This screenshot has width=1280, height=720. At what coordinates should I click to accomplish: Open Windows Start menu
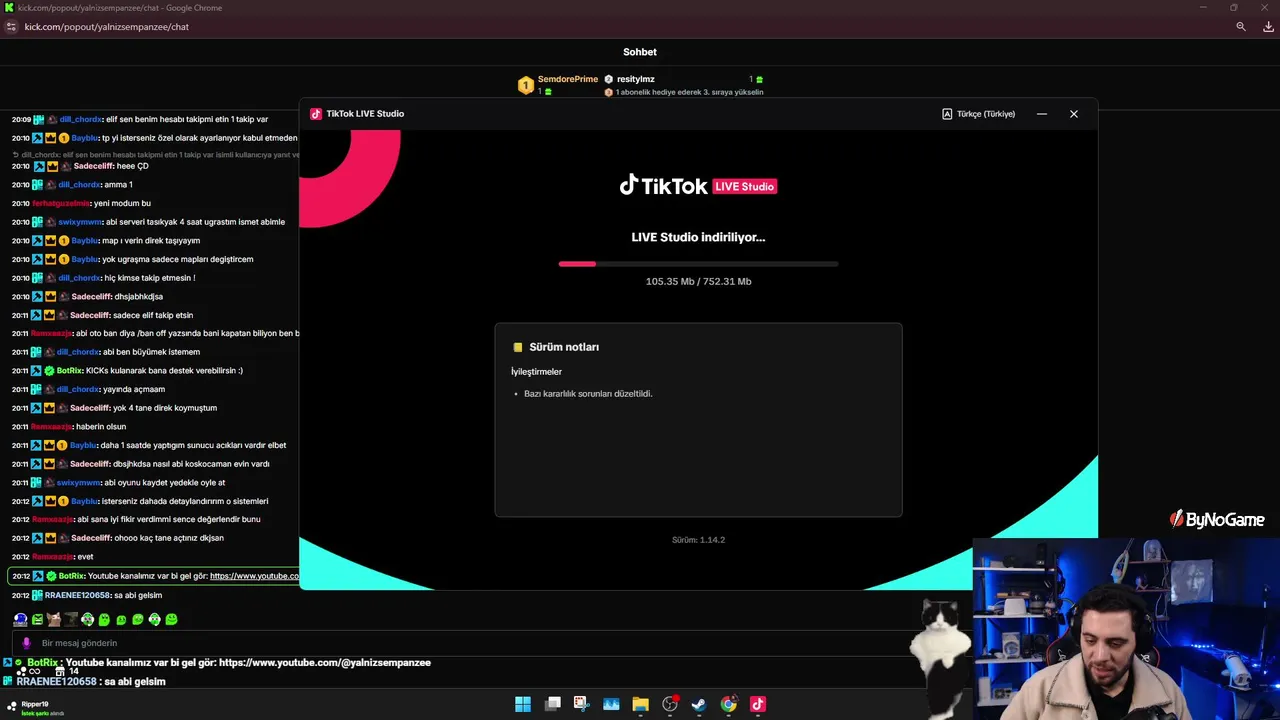tap(523, 704)
